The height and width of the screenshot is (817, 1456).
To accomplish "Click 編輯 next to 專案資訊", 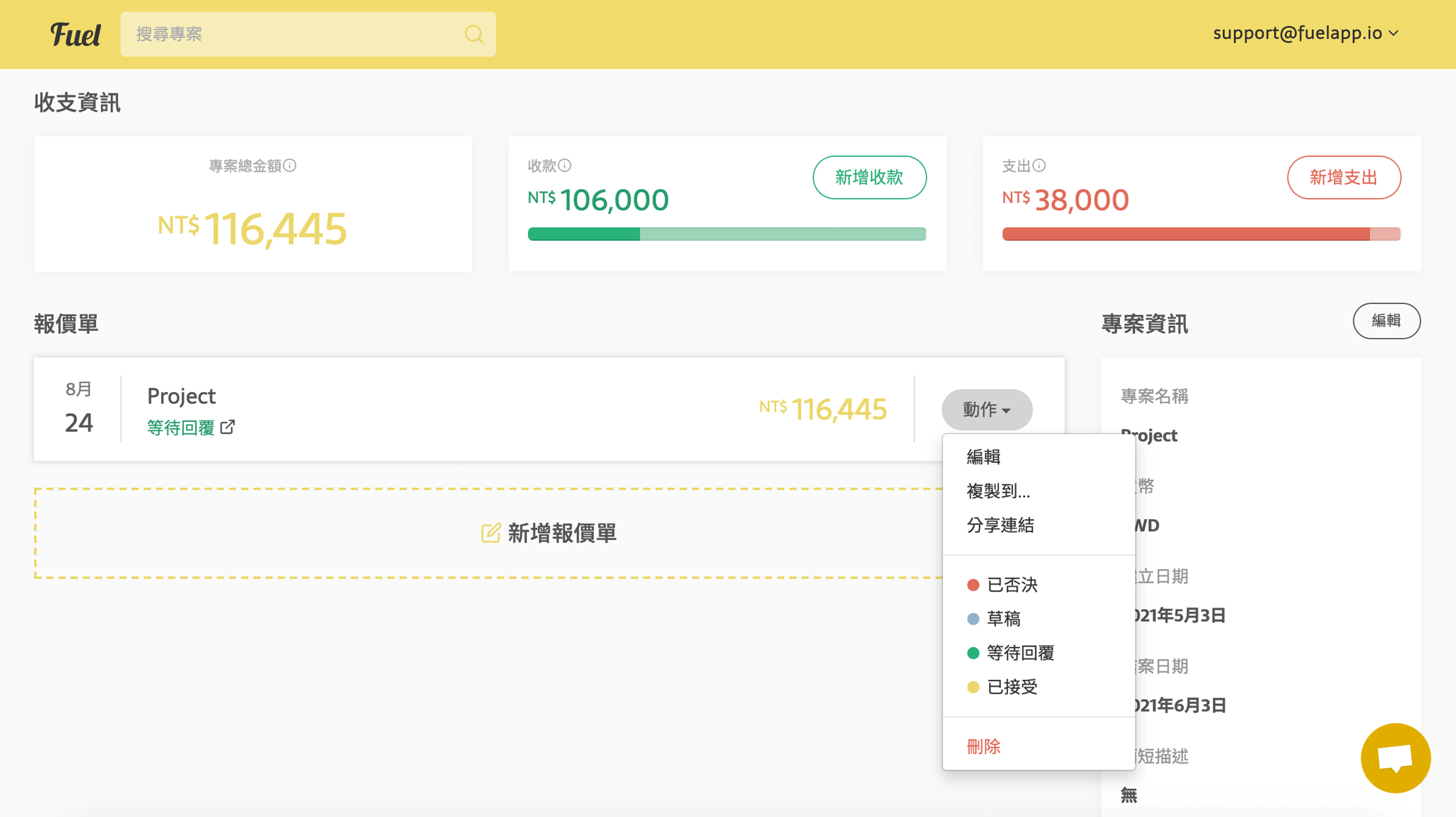I will point(1387,321).
